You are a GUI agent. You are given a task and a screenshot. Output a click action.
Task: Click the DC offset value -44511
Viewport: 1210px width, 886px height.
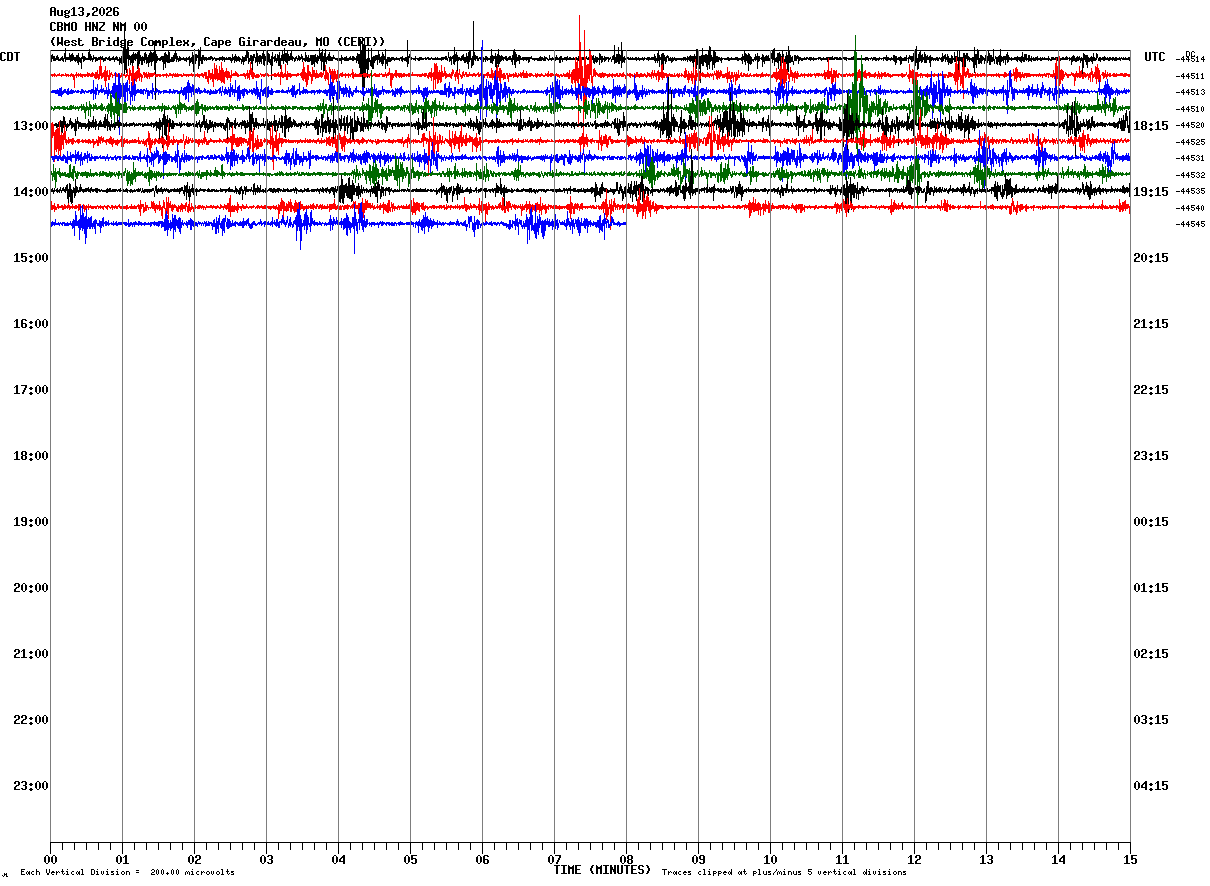click(1190, 76)
